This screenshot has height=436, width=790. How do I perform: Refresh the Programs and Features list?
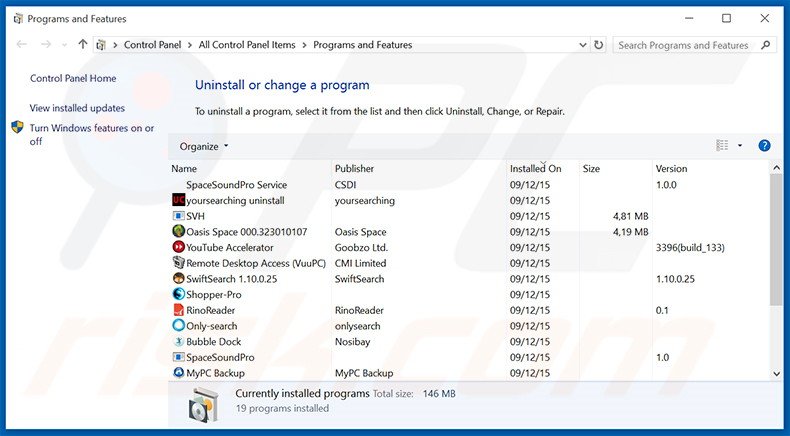tap(599, 45)
